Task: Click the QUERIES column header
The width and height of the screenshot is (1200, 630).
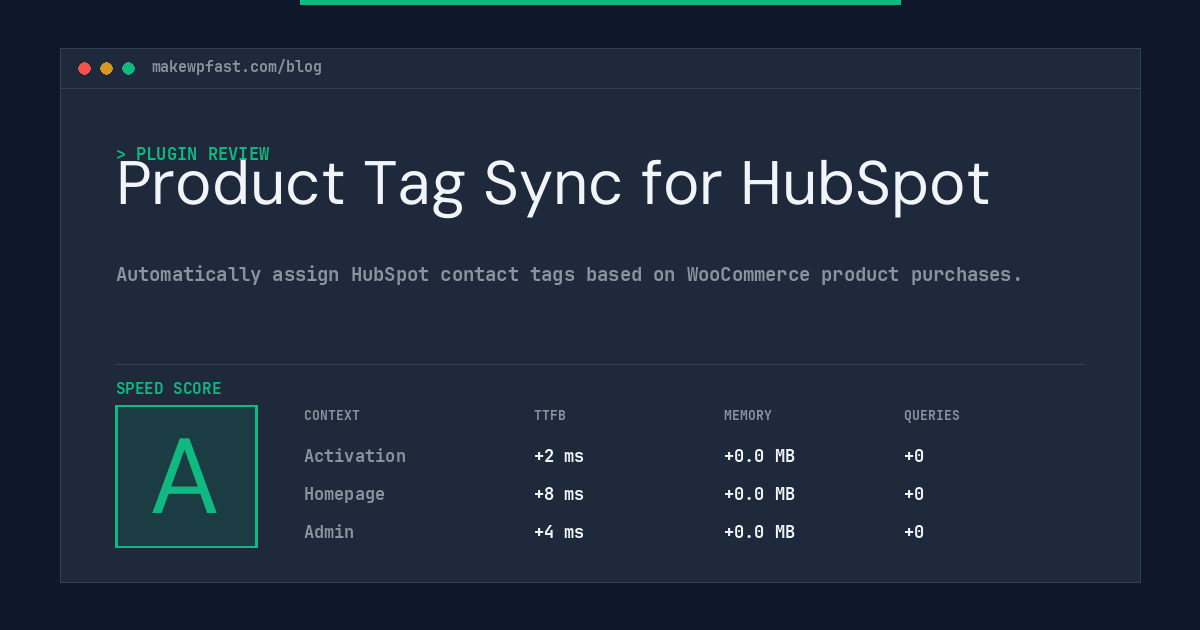Action: (932, 415)
